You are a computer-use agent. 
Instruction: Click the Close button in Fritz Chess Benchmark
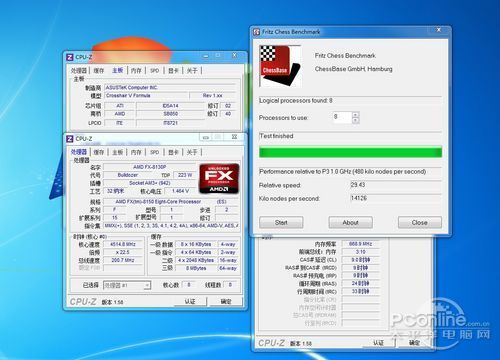pos(420,222)
